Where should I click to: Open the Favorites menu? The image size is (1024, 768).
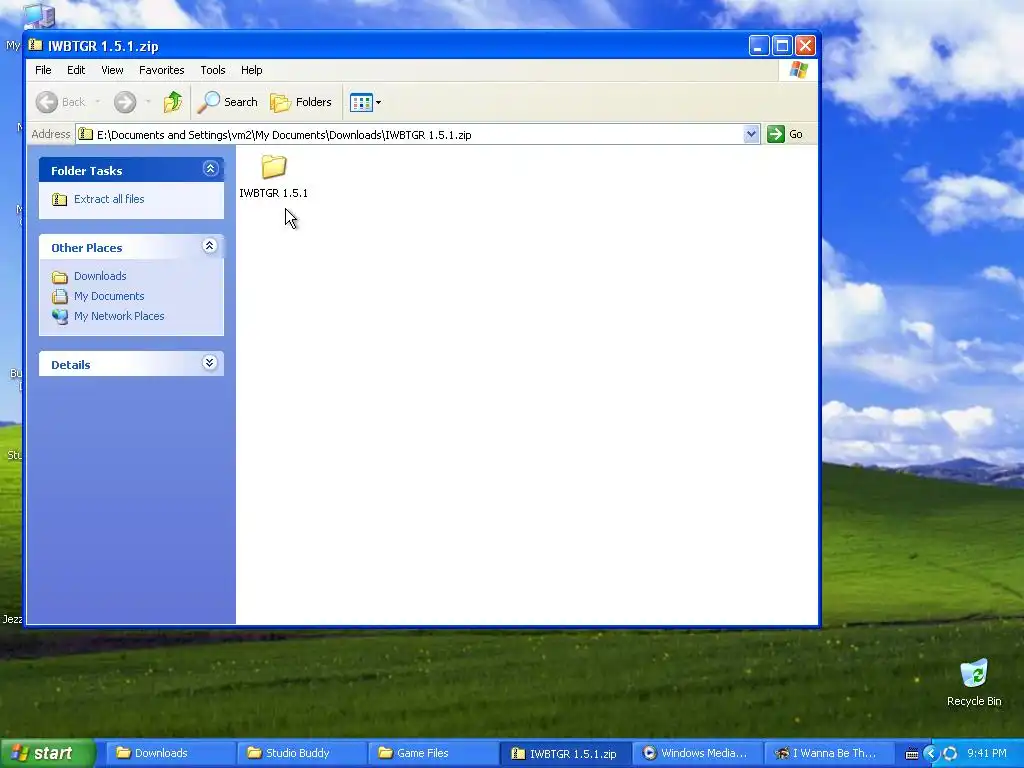click(161, 70)
